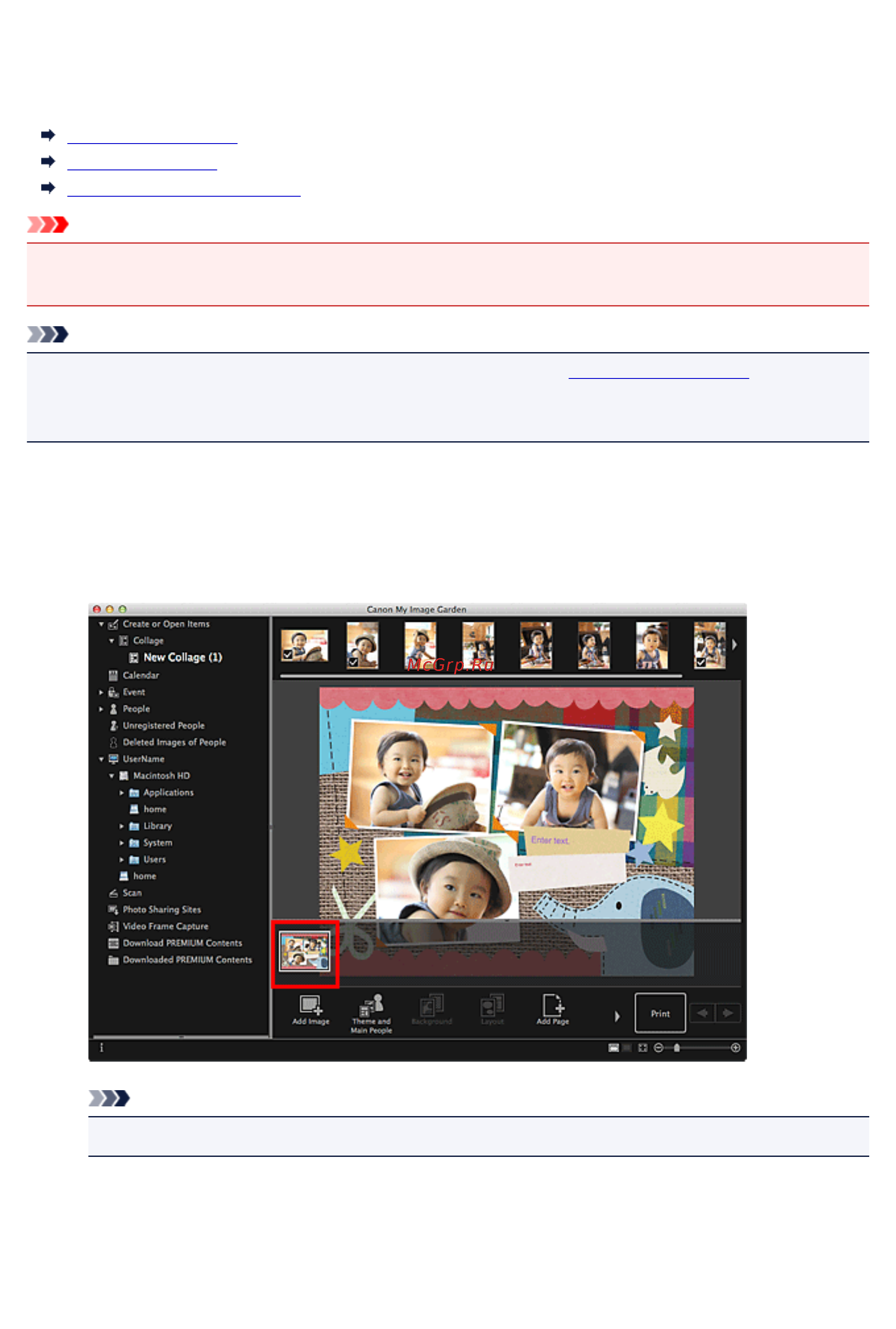Click the whole image view icon
This screenshot has width=896, height=1329.
tap(642, 1047)
